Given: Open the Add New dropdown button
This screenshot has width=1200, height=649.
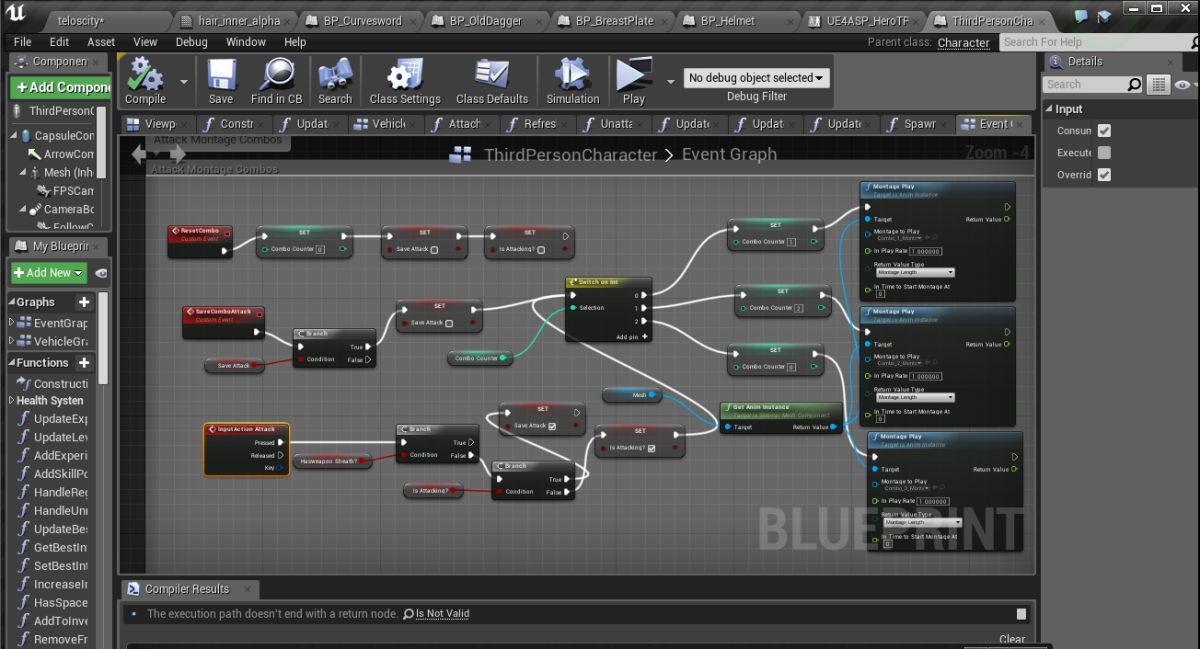Looking at the screenshot, I should point(49,273).
